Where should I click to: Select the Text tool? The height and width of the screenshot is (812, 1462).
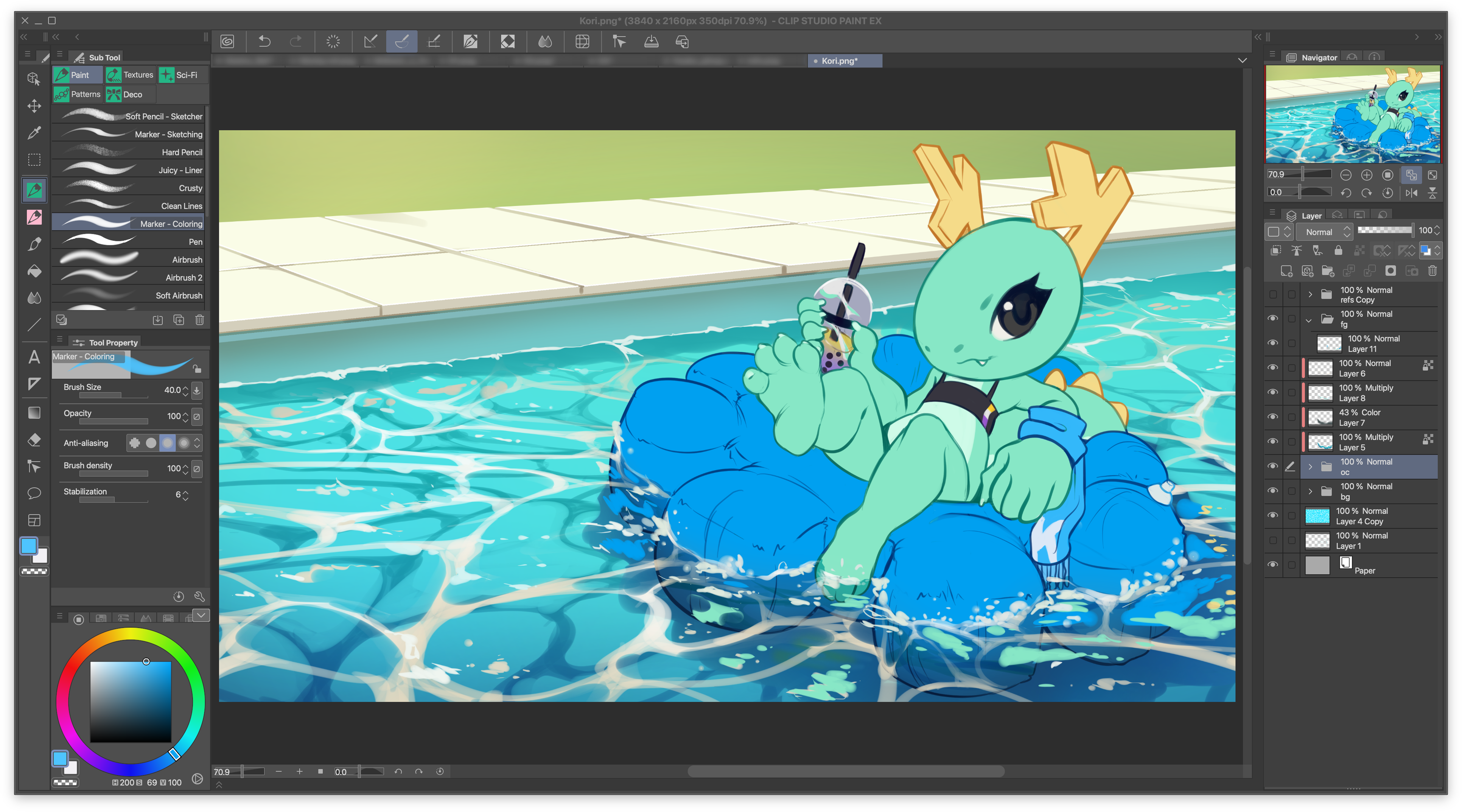click(34, 357)
